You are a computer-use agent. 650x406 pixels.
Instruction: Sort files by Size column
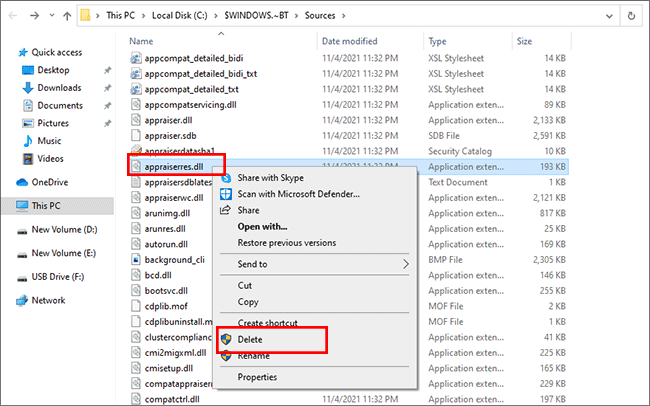(524, 41)
